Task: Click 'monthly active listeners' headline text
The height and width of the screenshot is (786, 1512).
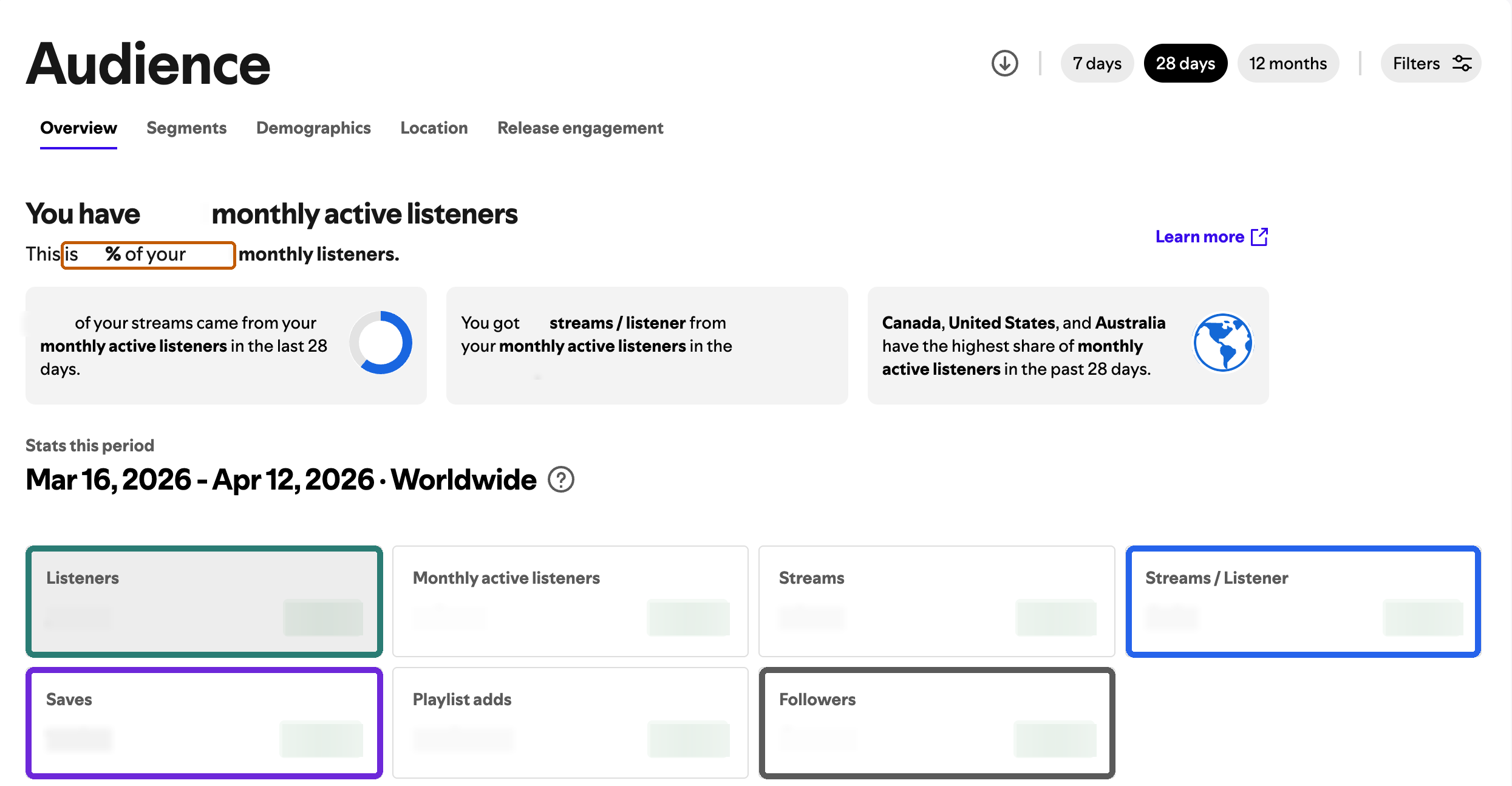Action: coord(364,214)
